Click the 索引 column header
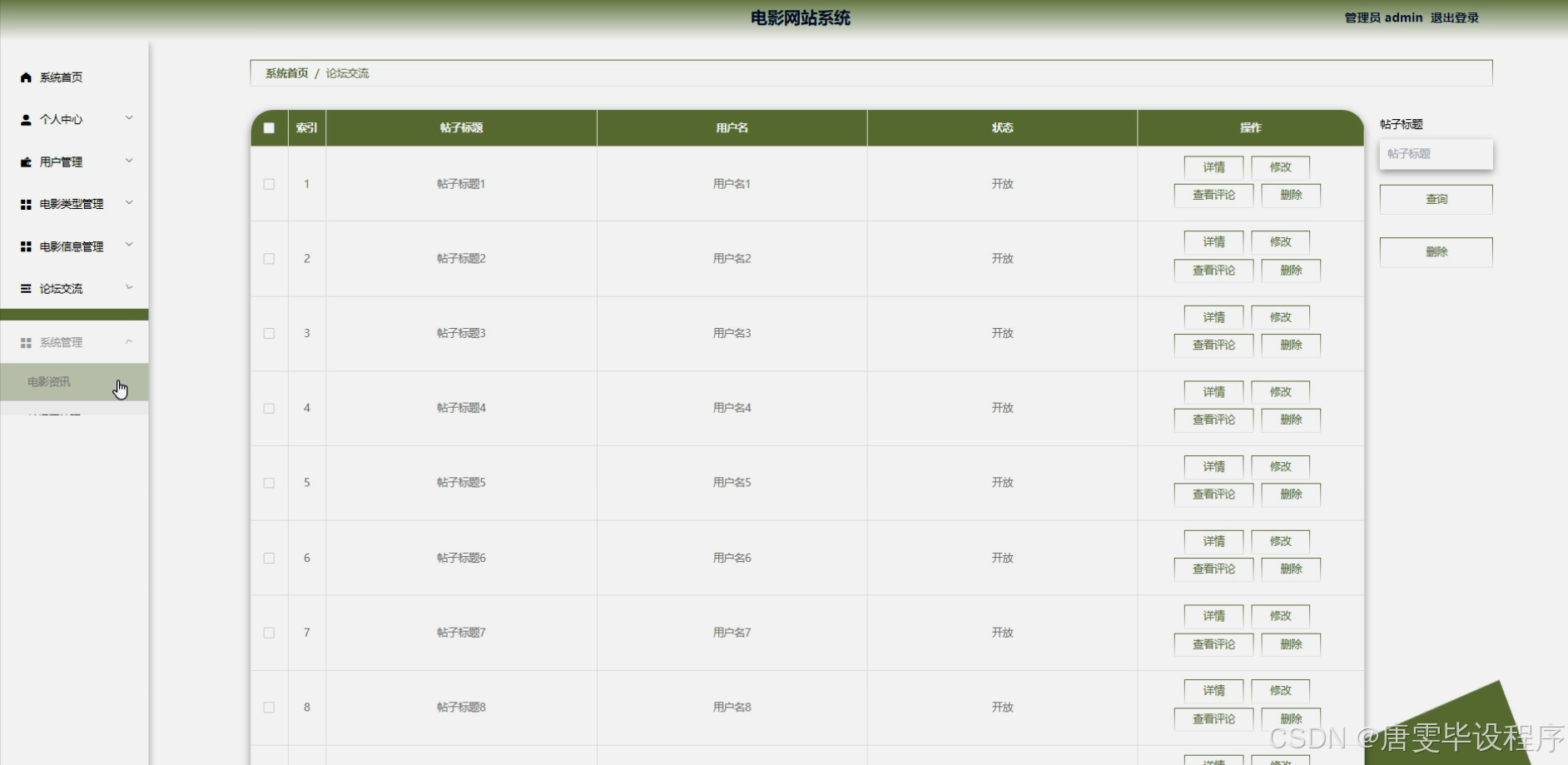Image resolution: width=1568 pixels, height=765 pixels. (306, 128)
